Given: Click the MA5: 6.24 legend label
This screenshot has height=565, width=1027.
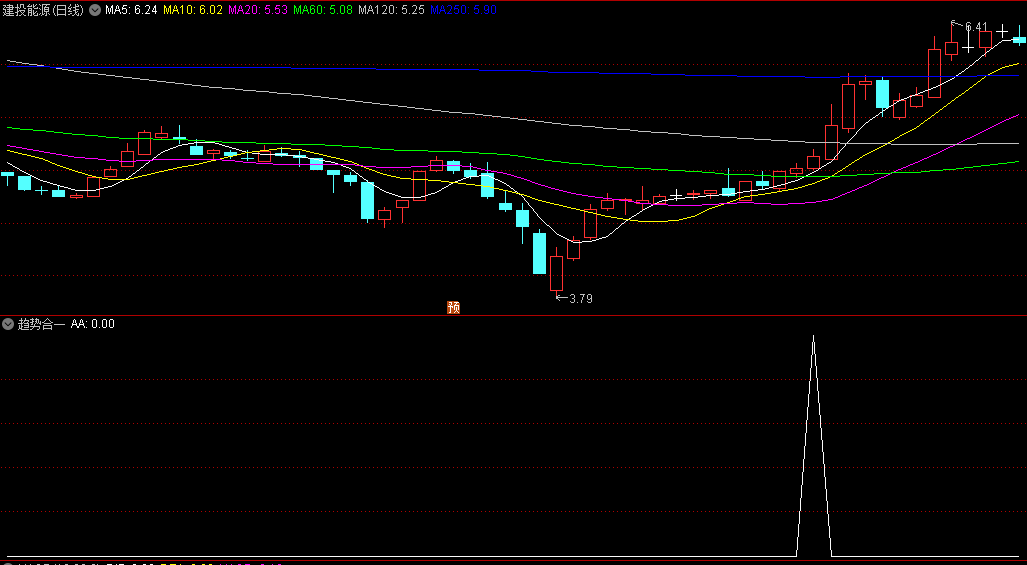Looking at the screenshot, I should 131,10.
